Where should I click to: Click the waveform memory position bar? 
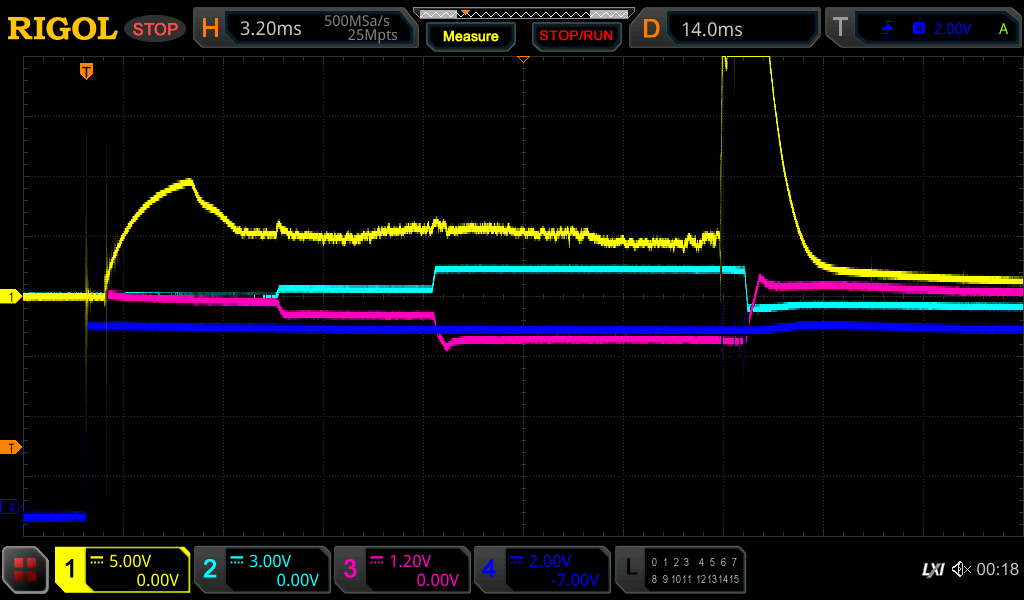(x=522, y=13)
